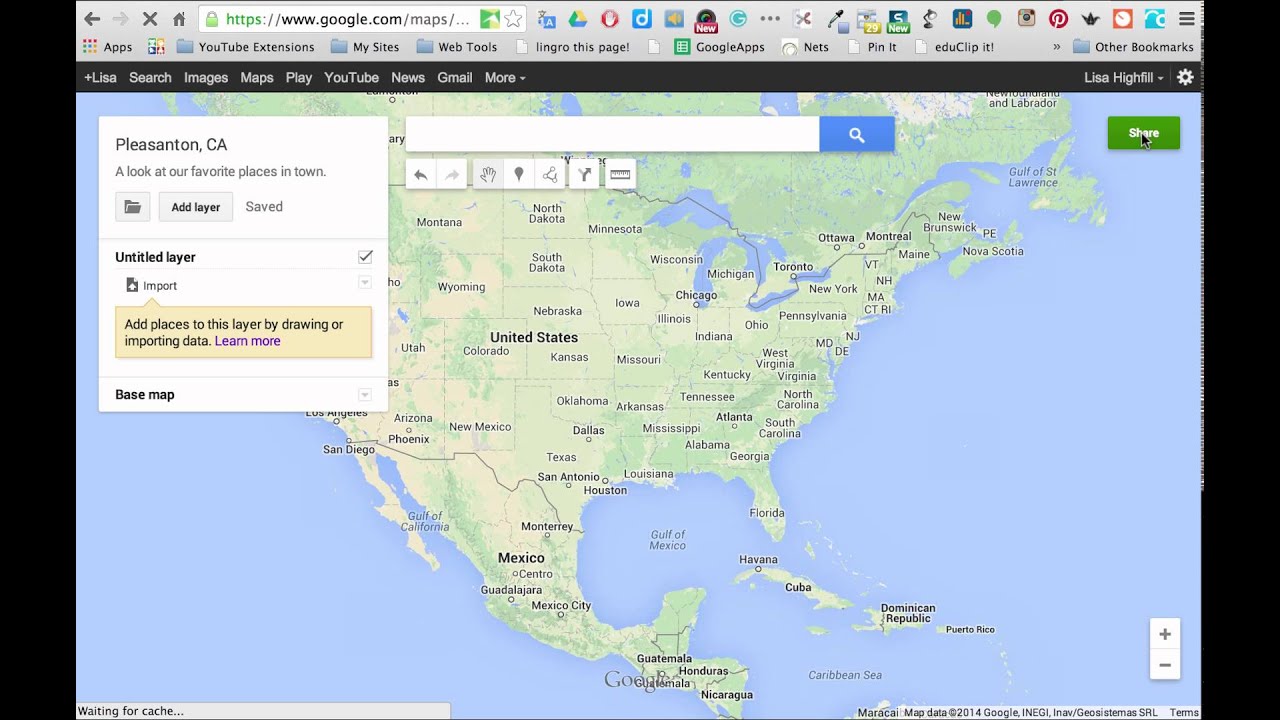Screen dimensions: 1280x720
Task: Open YouTube in Google bar
Action: [x=351, y=77]
